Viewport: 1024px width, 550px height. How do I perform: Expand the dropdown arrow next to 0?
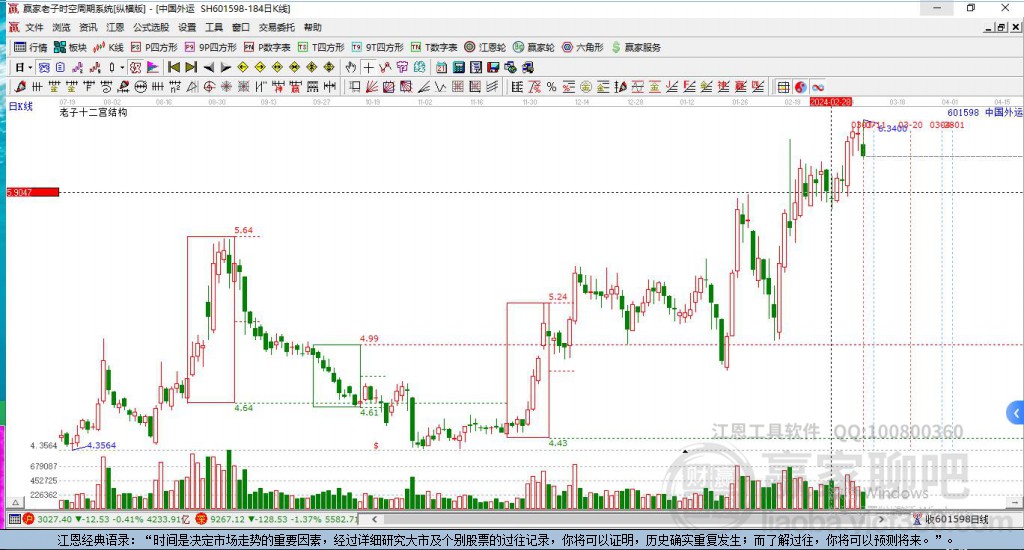[x=122, y=67]
